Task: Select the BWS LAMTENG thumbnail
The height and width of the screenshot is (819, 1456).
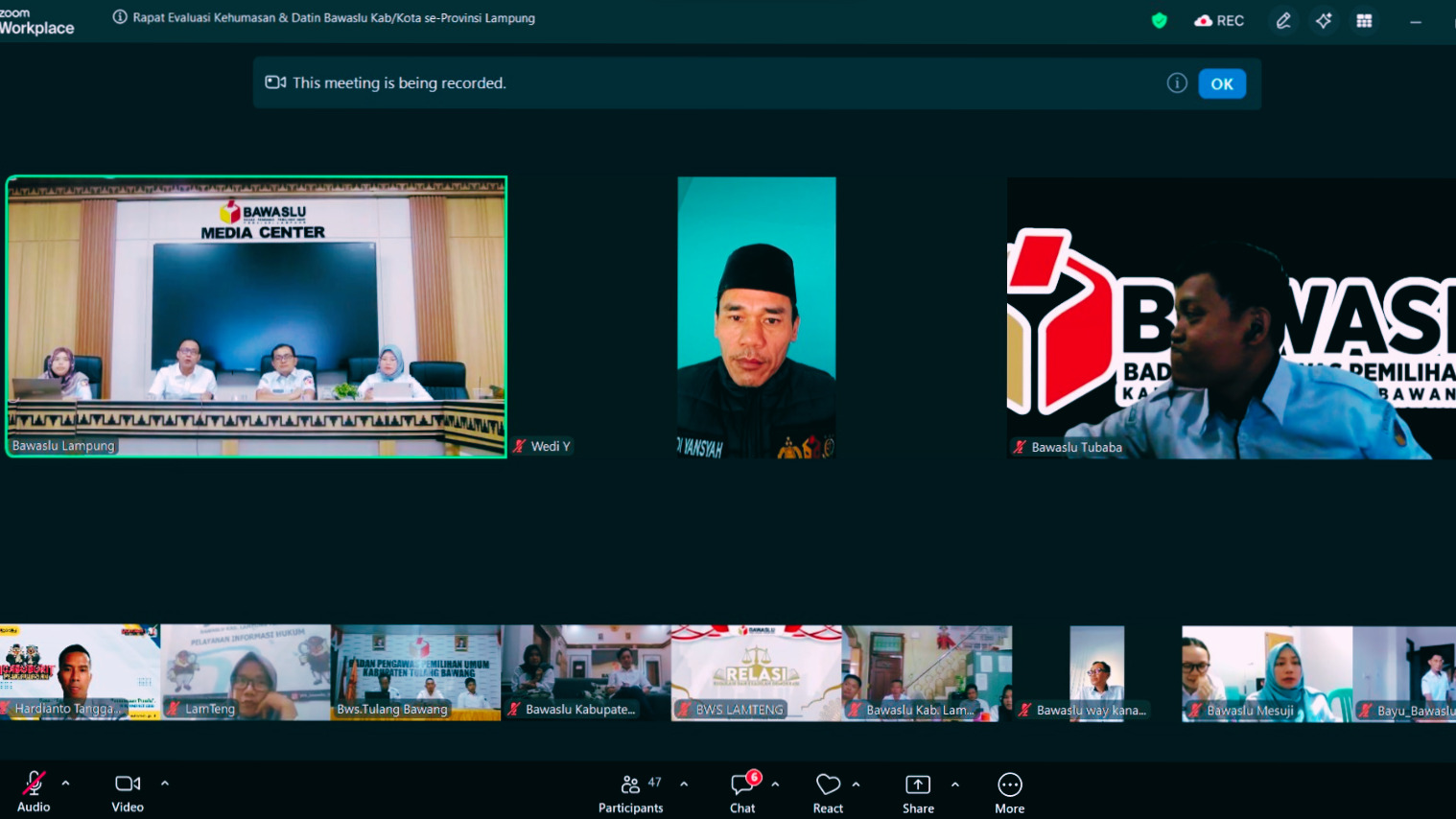Action: 757,672
